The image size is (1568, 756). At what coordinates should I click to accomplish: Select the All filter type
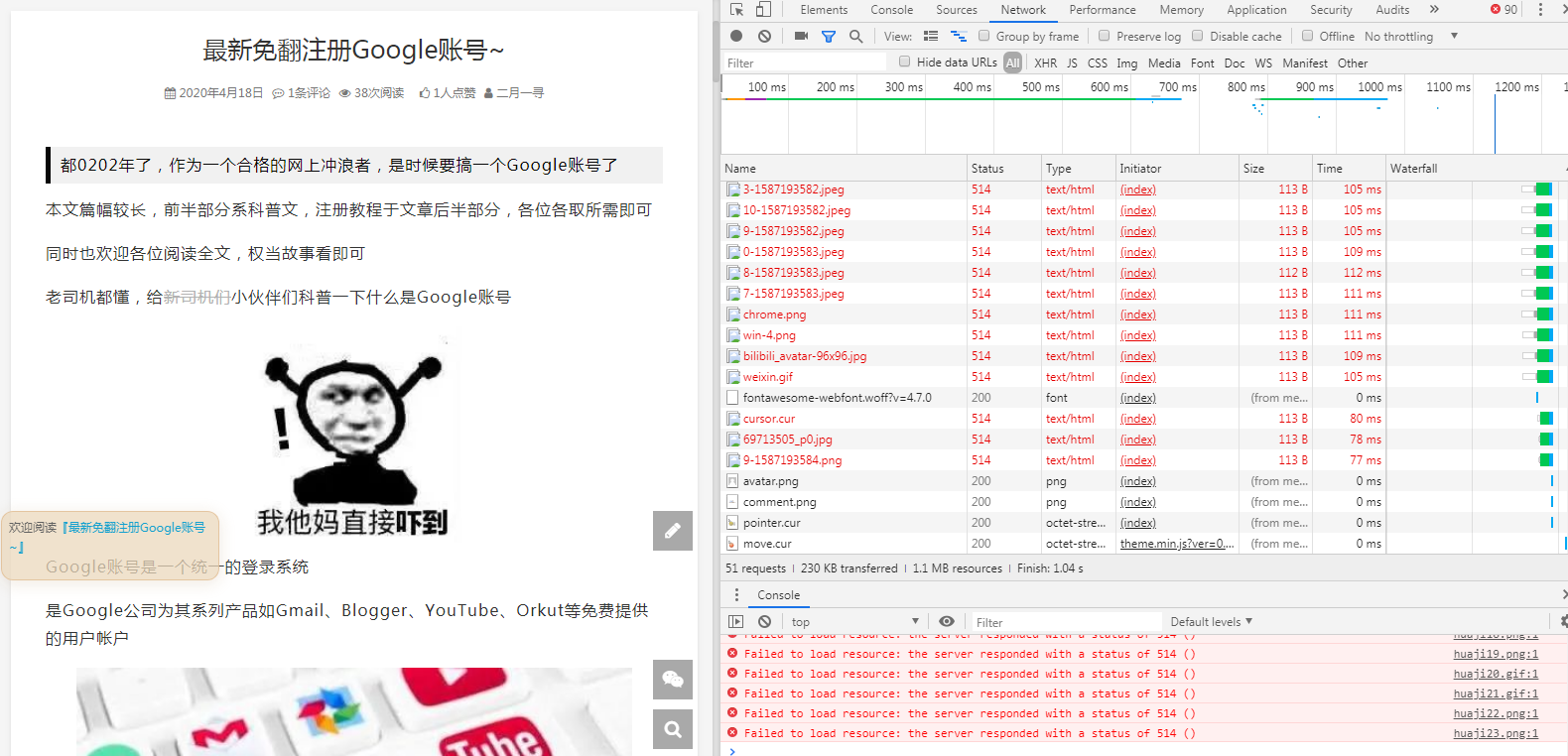[1012, 63]
